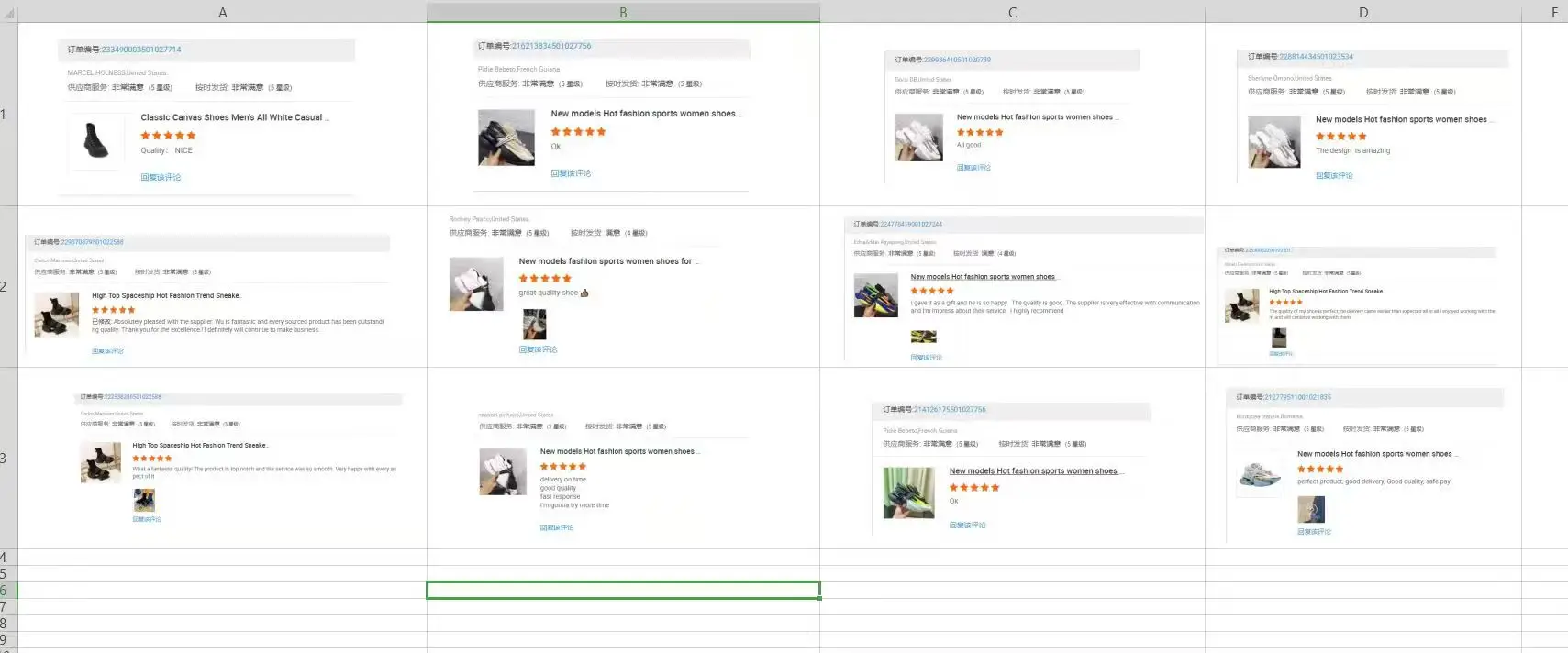Click reply link under 'Quality: NICE' review

(x=161, y=177)
